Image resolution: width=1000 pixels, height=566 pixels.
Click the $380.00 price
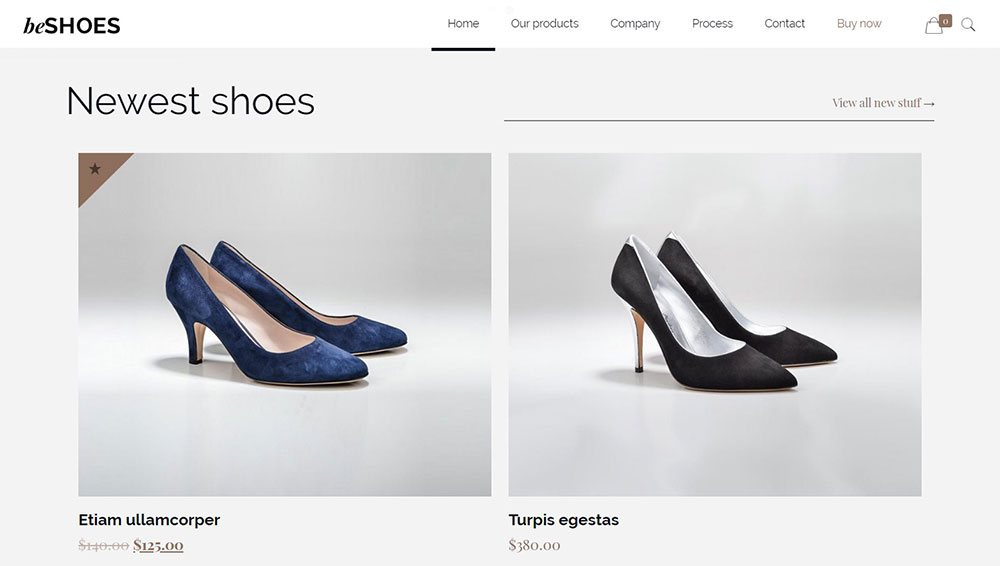534,545
